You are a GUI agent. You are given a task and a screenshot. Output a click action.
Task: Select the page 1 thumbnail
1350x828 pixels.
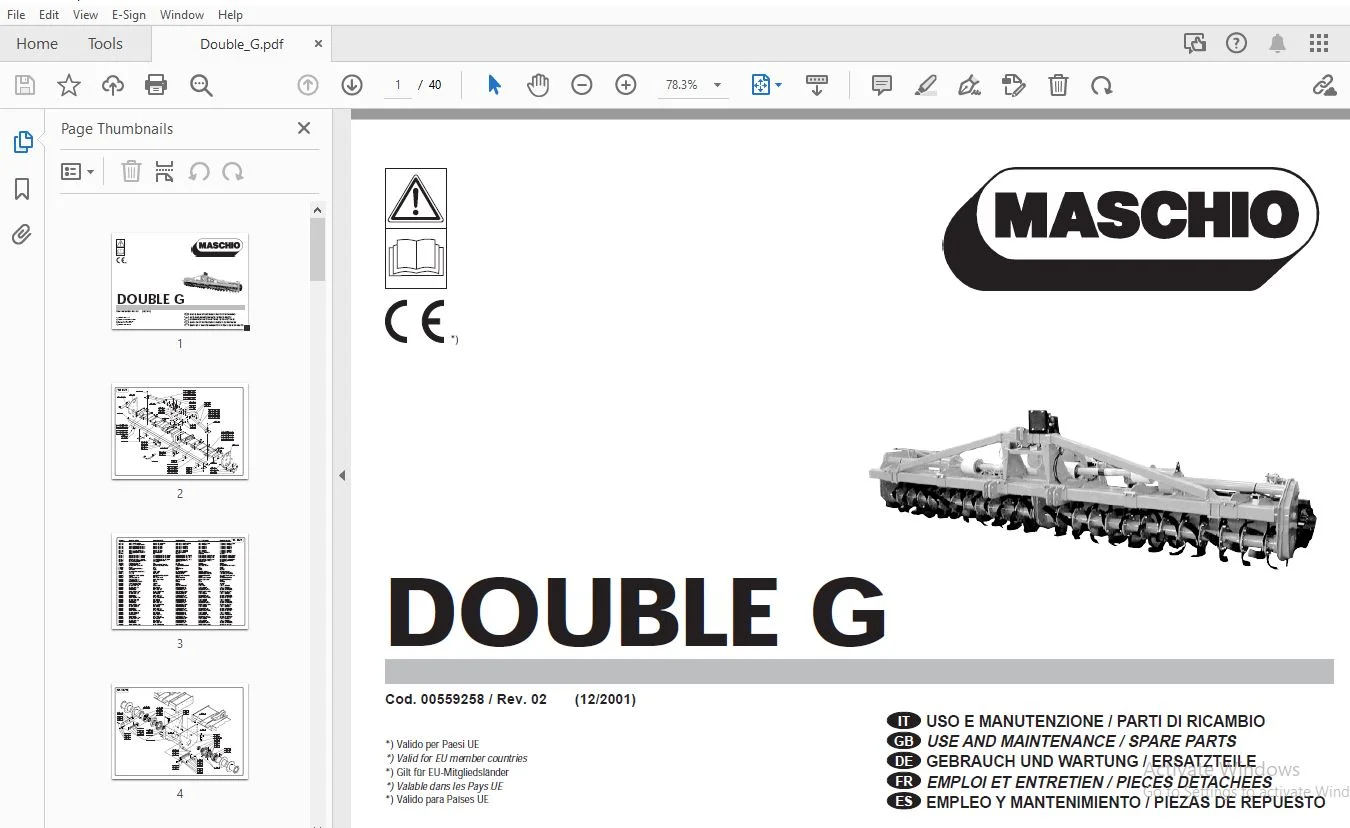180,282
